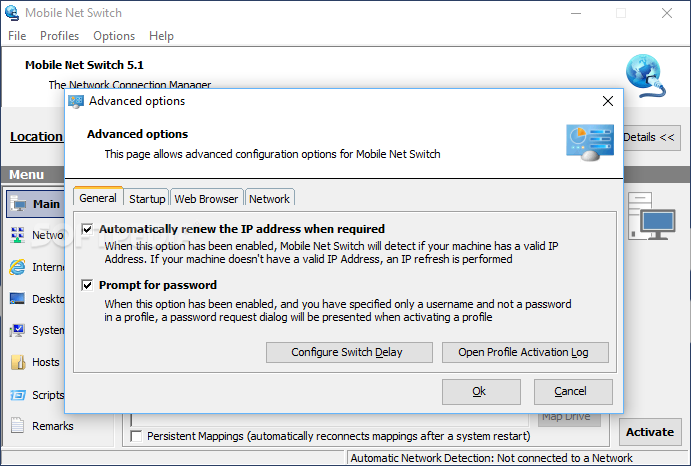Screen dimensions: 691x466
Task: Click the computer tower icon in main window
Action: [x=651, y=216]
